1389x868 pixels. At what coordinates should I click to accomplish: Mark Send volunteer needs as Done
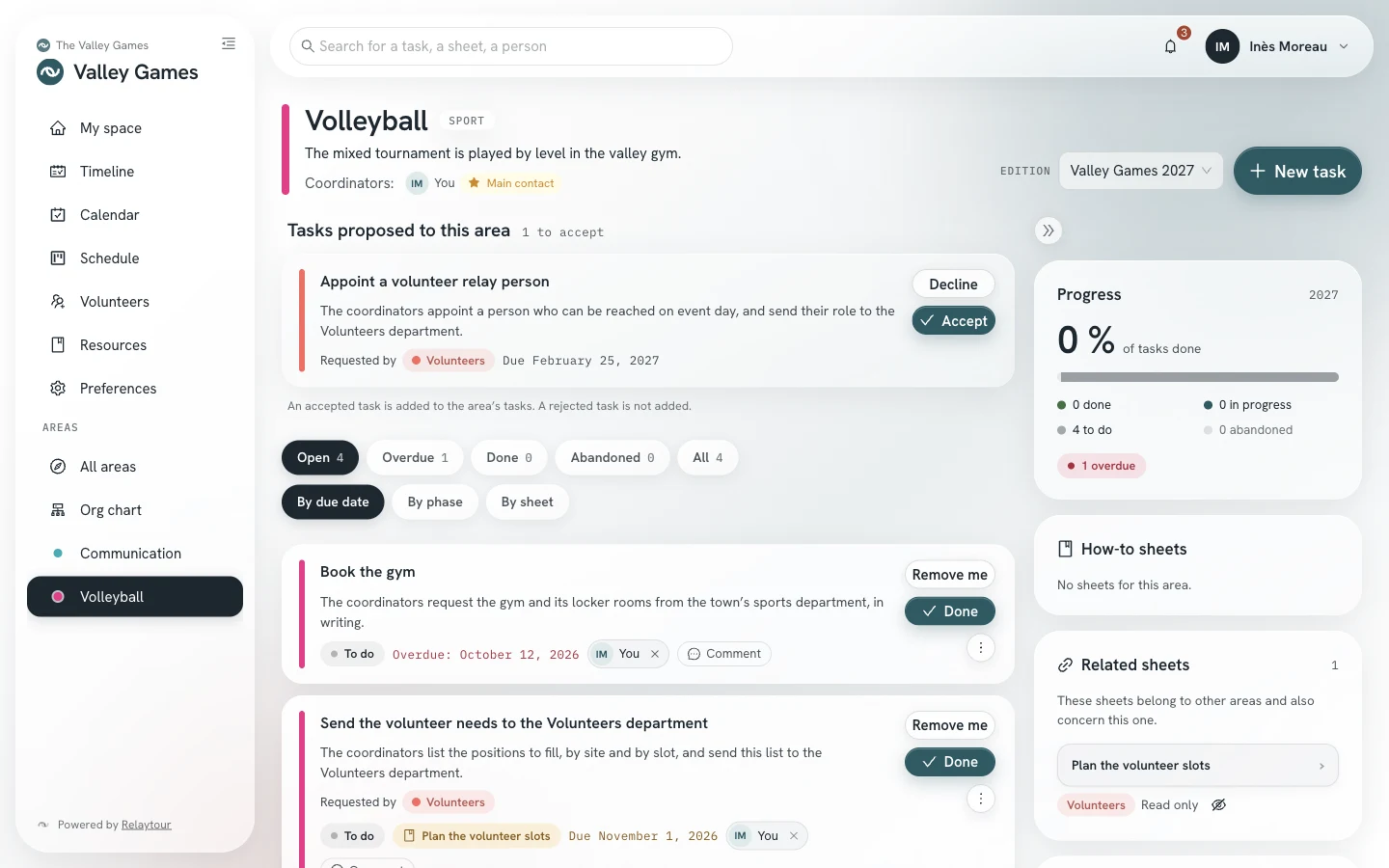pyautogui.click(x=950, y=762)
